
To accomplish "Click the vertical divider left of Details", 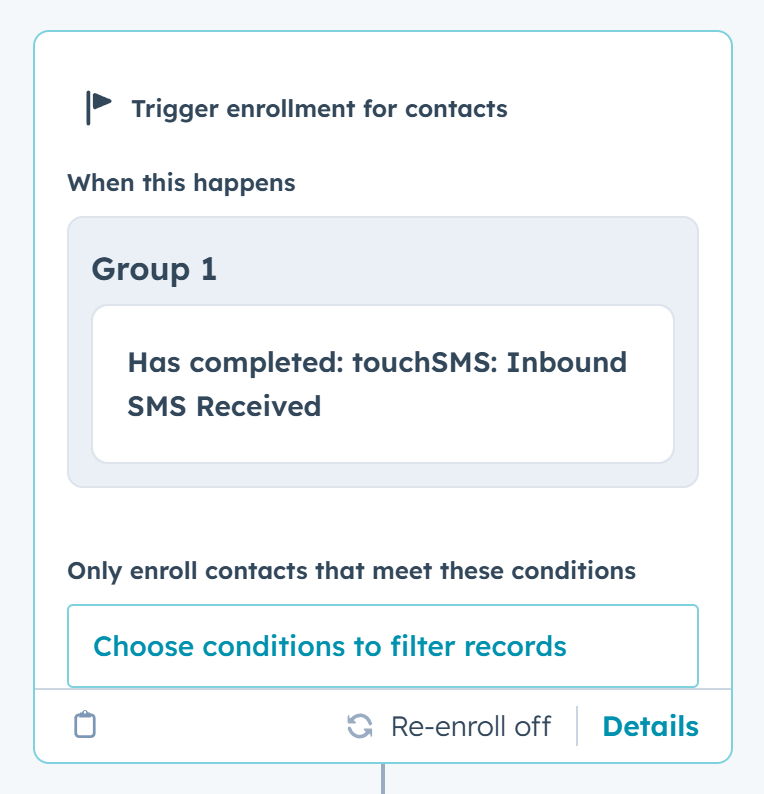I will [x=577, y=726].
